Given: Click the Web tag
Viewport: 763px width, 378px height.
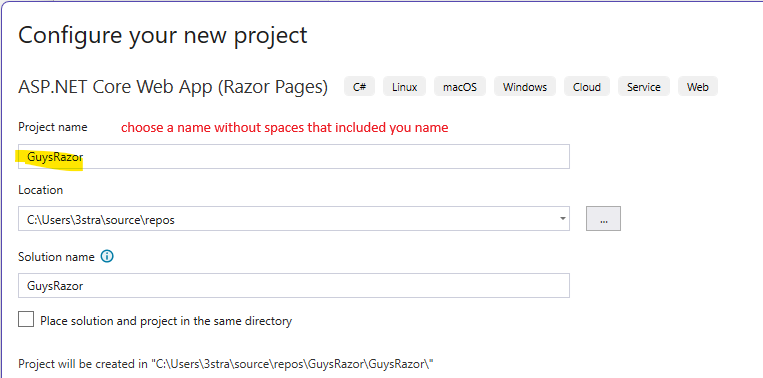Looking at the screenshot, I should coord(698,87).
